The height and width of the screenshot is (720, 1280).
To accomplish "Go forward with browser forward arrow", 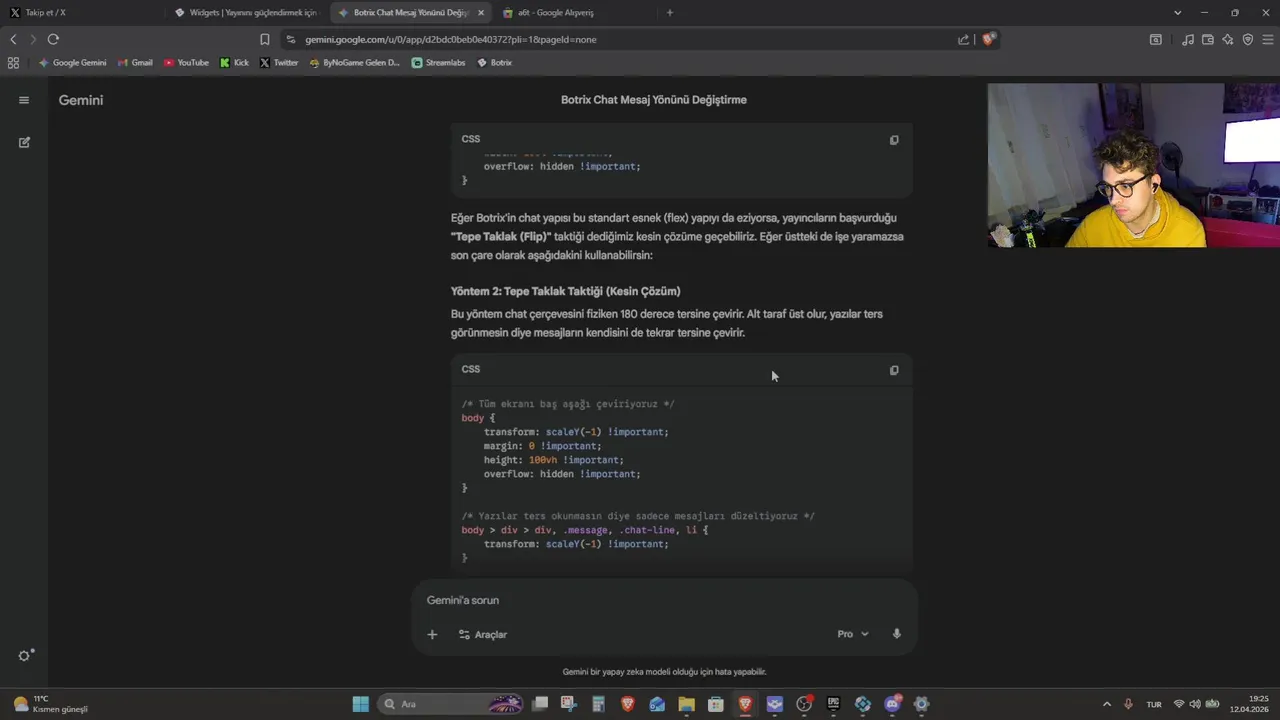I will [x=33, y=39].
